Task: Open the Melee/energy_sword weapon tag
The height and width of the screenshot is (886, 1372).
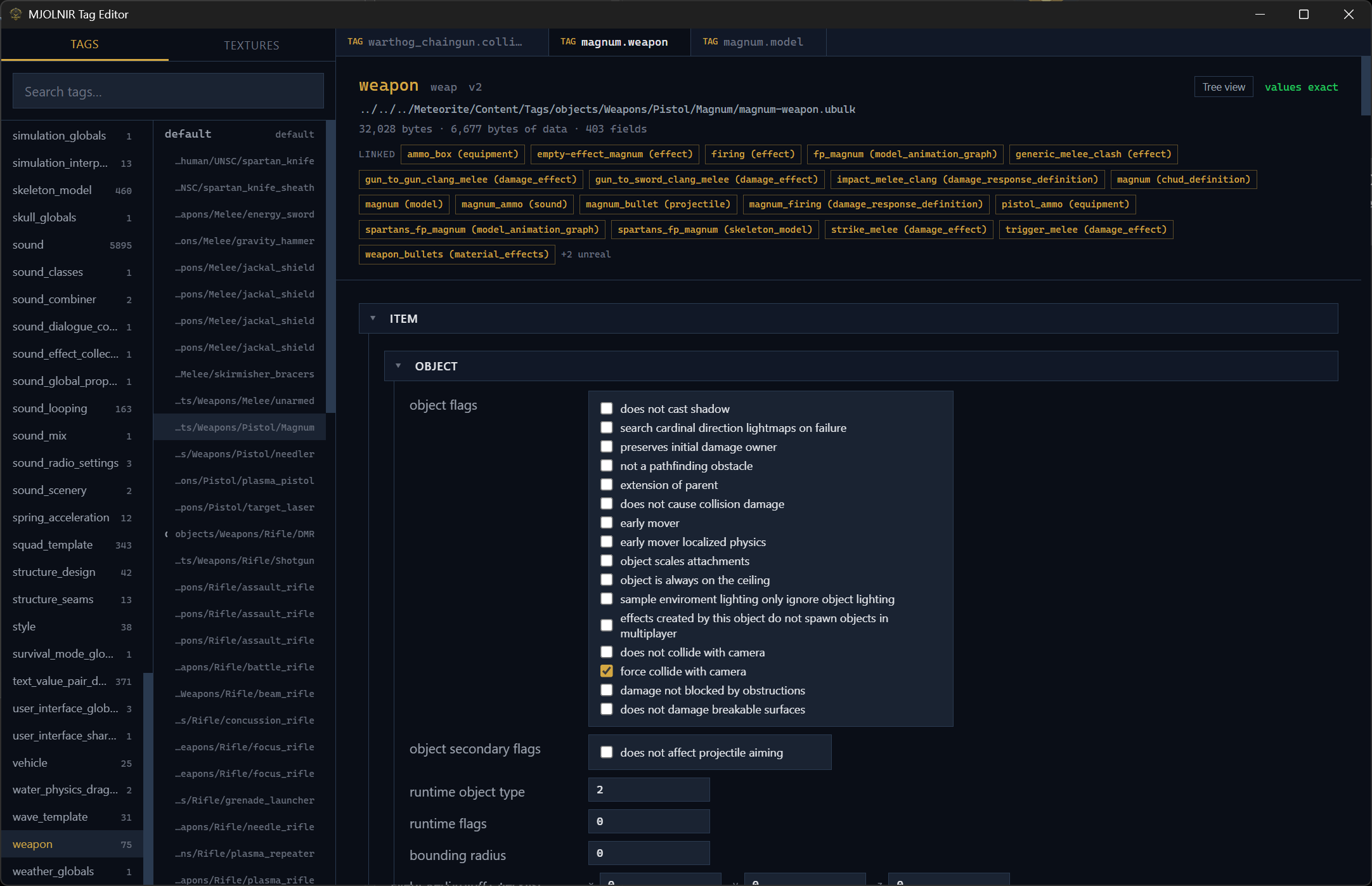Action: [x=240, y=214]
